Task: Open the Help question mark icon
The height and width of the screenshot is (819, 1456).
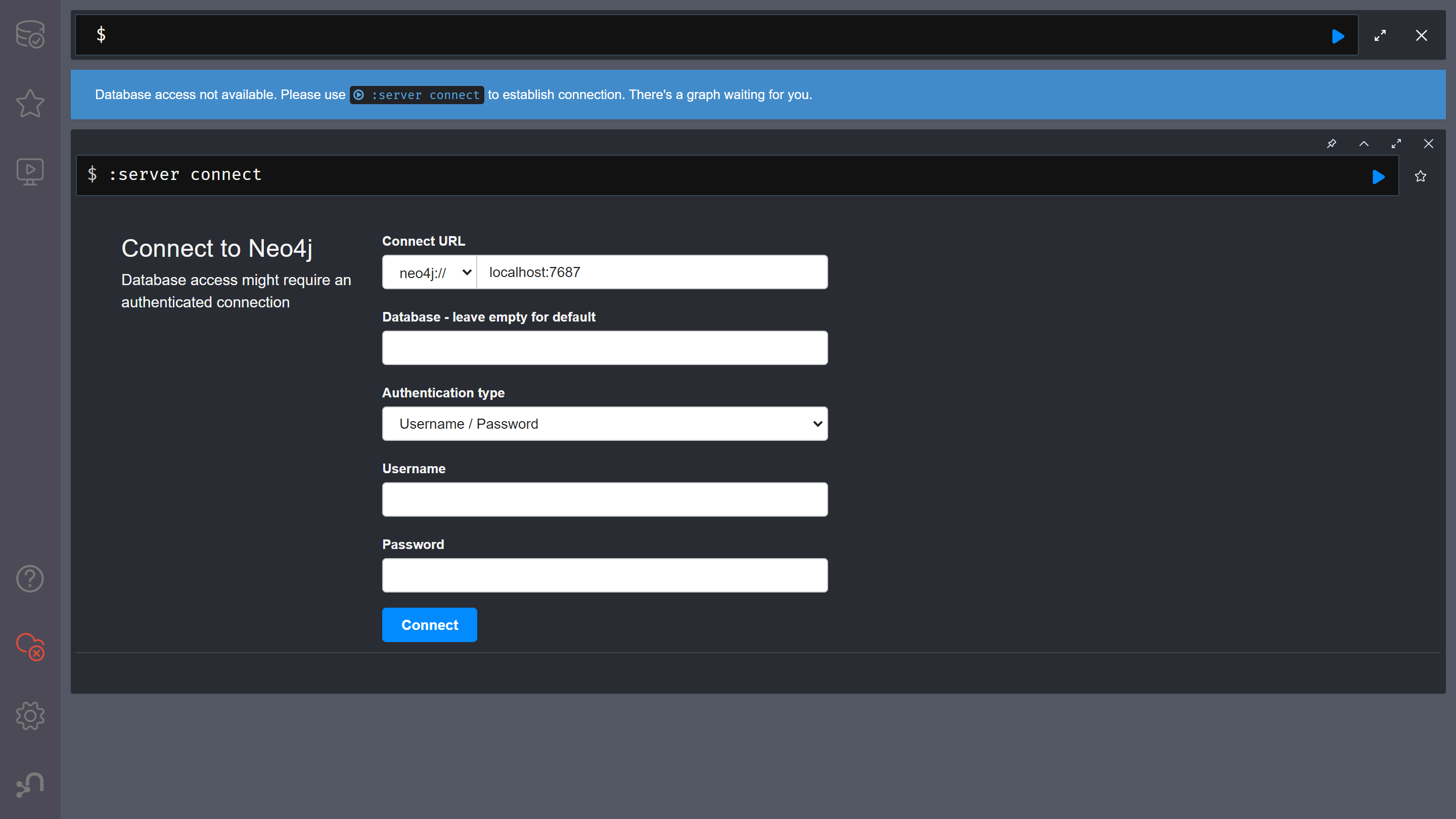Action: pos(30,579)
